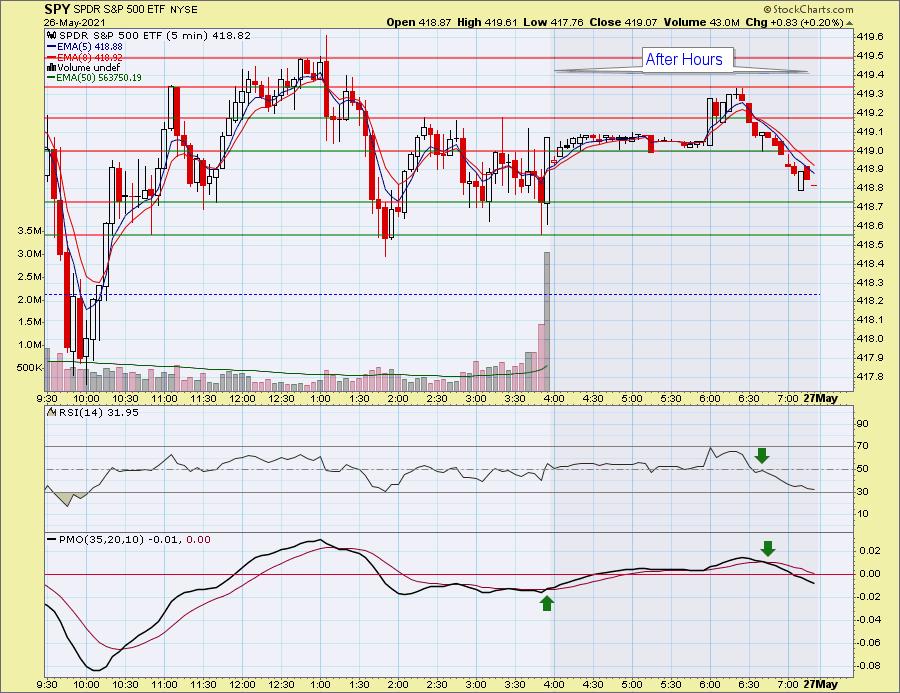Click the 419.6 price axis label
Image resolution: width=900 pixels, height=693 pixels.
tap(870, 37)
